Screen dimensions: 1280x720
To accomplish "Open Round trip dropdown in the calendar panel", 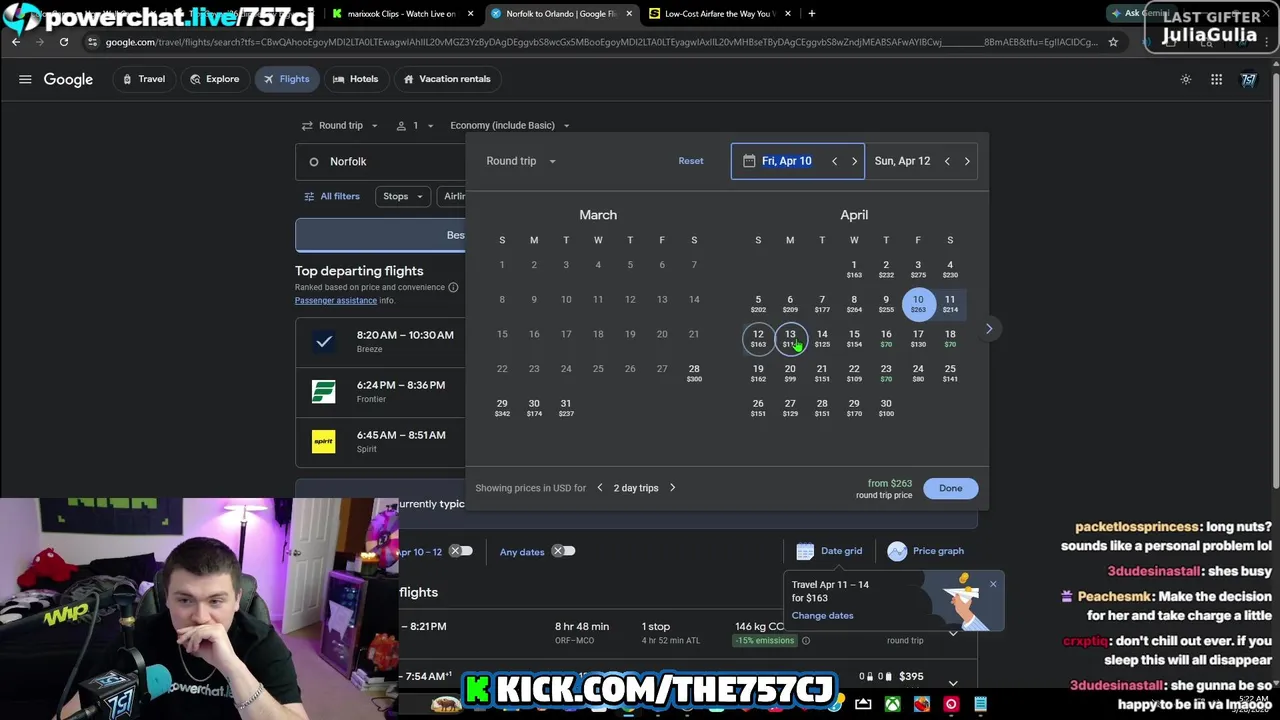I will point(521,161).
